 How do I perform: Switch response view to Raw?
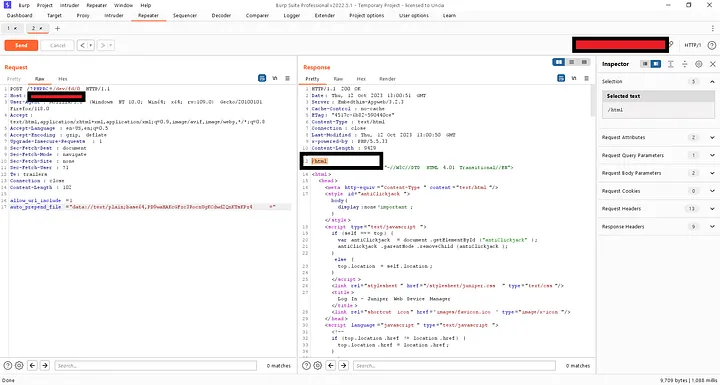click(x=338, y=79)
